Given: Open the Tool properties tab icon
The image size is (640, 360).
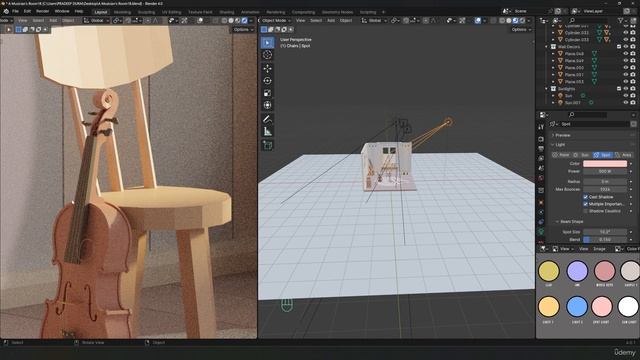Looking at the screenshot, I should [541, 128].
